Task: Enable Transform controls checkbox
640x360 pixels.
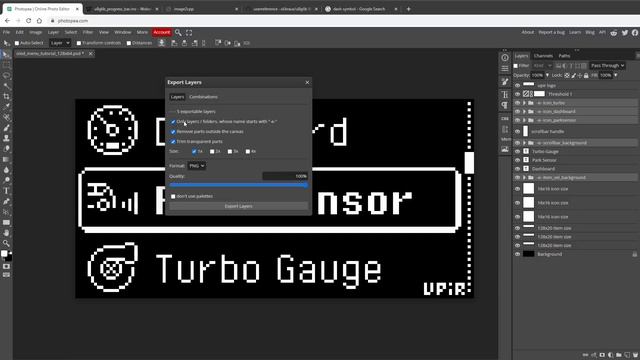Action: [x=79, y=43]
